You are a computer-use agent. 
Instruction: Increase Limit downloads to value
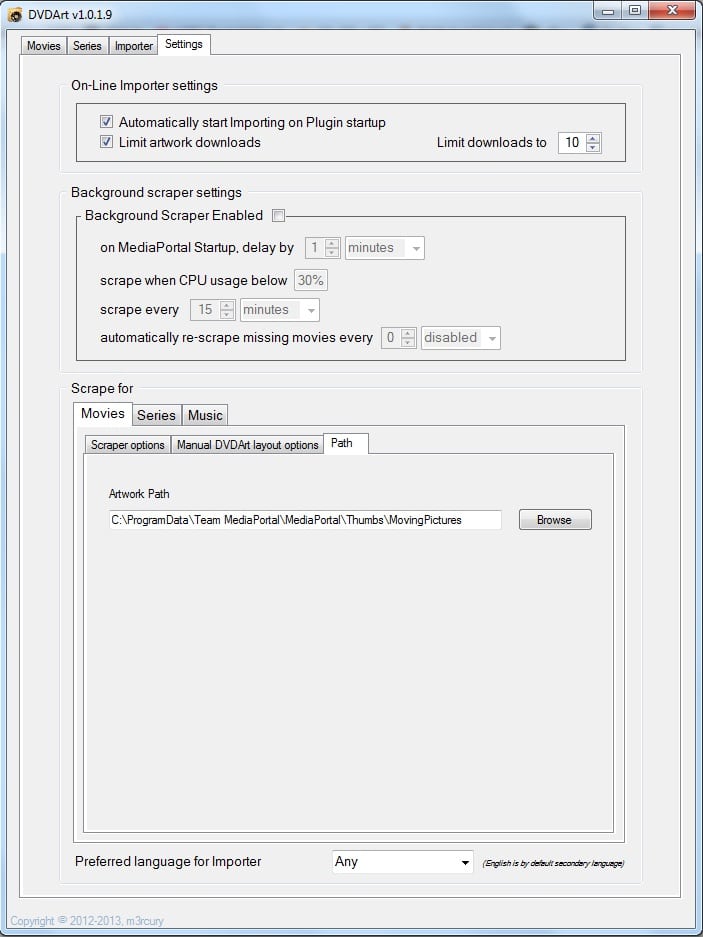(592, 138)
